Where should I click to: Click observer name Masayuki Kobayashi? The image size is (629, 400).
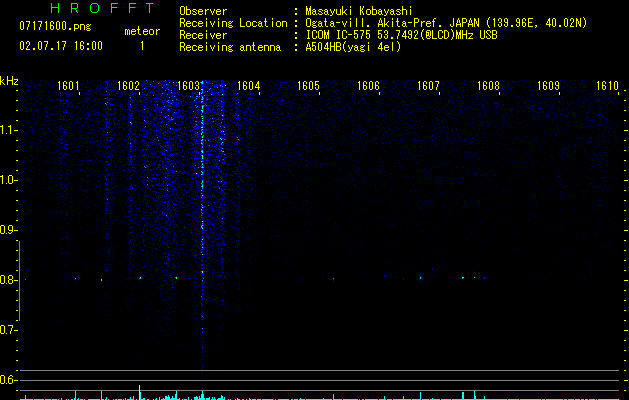click(x=359, y=11)
